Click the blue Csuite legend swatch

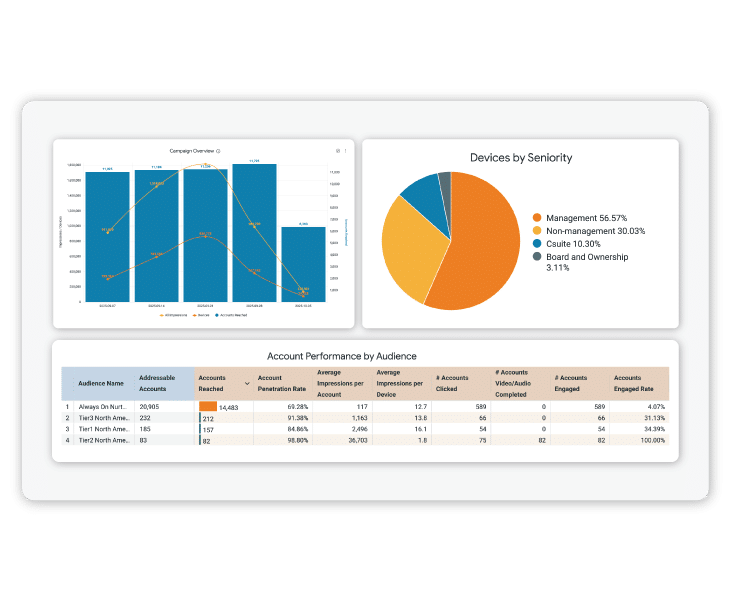pyautogui.click(x=537, y=243)
